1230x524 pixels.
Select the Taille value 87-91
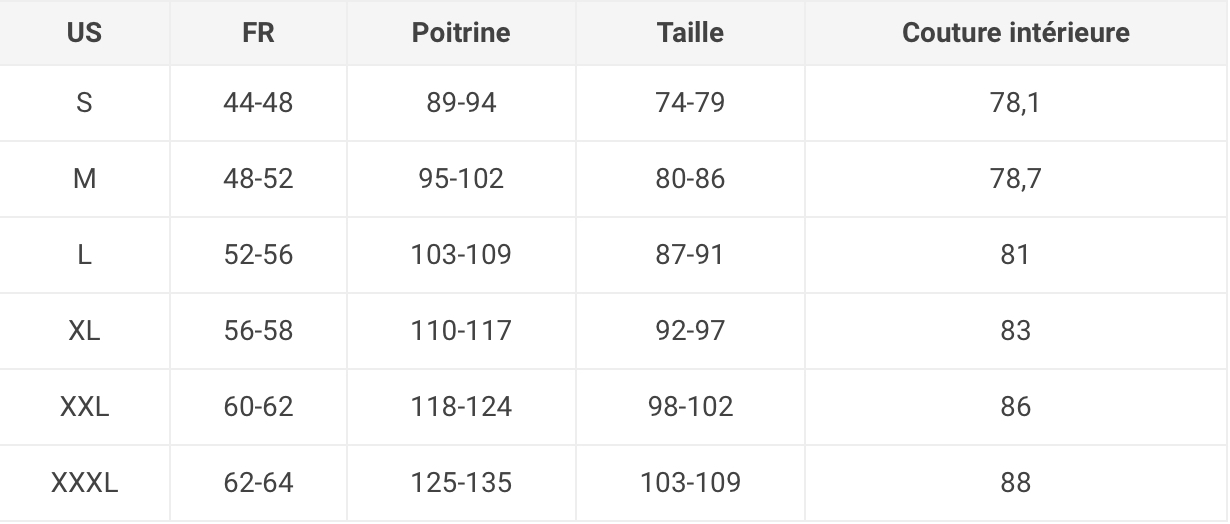tap(690, 255)
